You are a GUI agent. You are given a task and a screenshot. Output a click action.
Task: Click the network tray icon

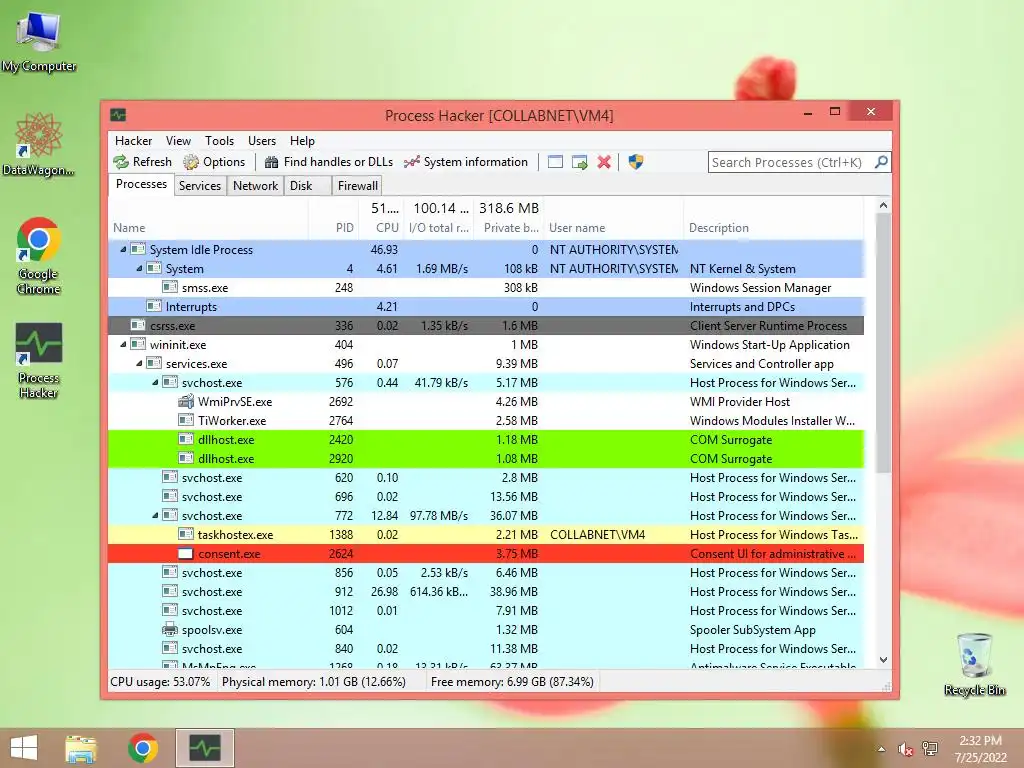point(930,749)
